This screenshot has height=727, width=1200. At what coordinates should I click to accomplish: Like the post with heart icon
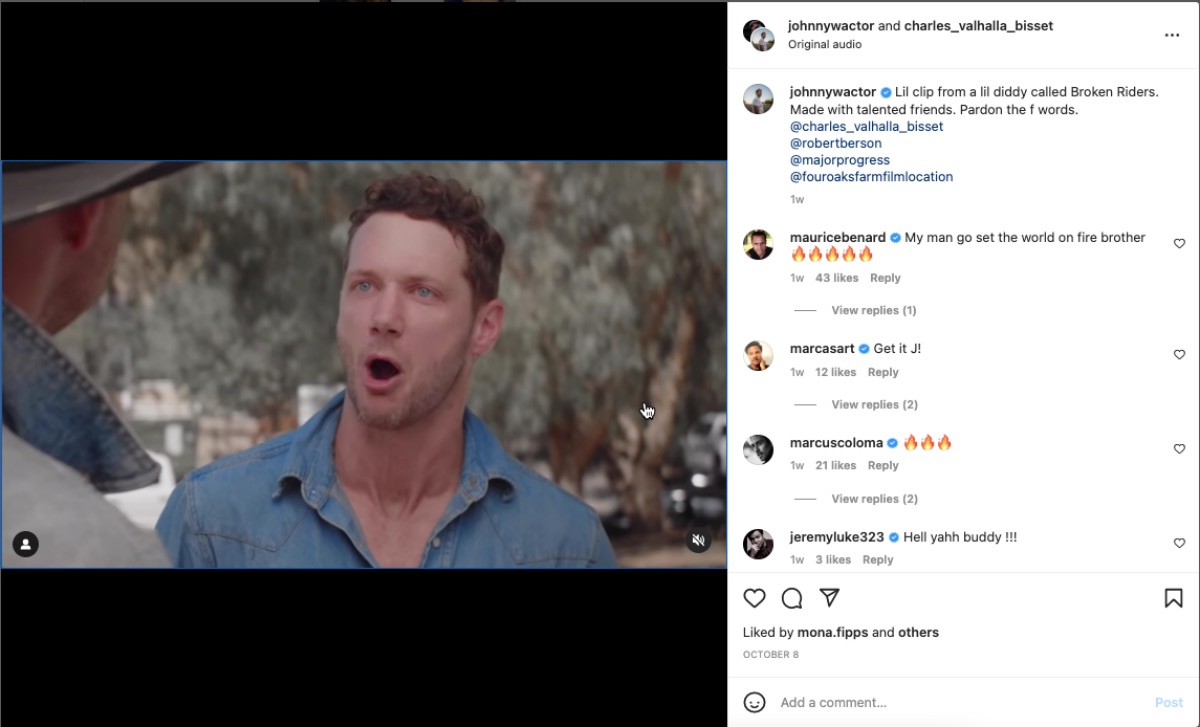(x=755, y=598)
